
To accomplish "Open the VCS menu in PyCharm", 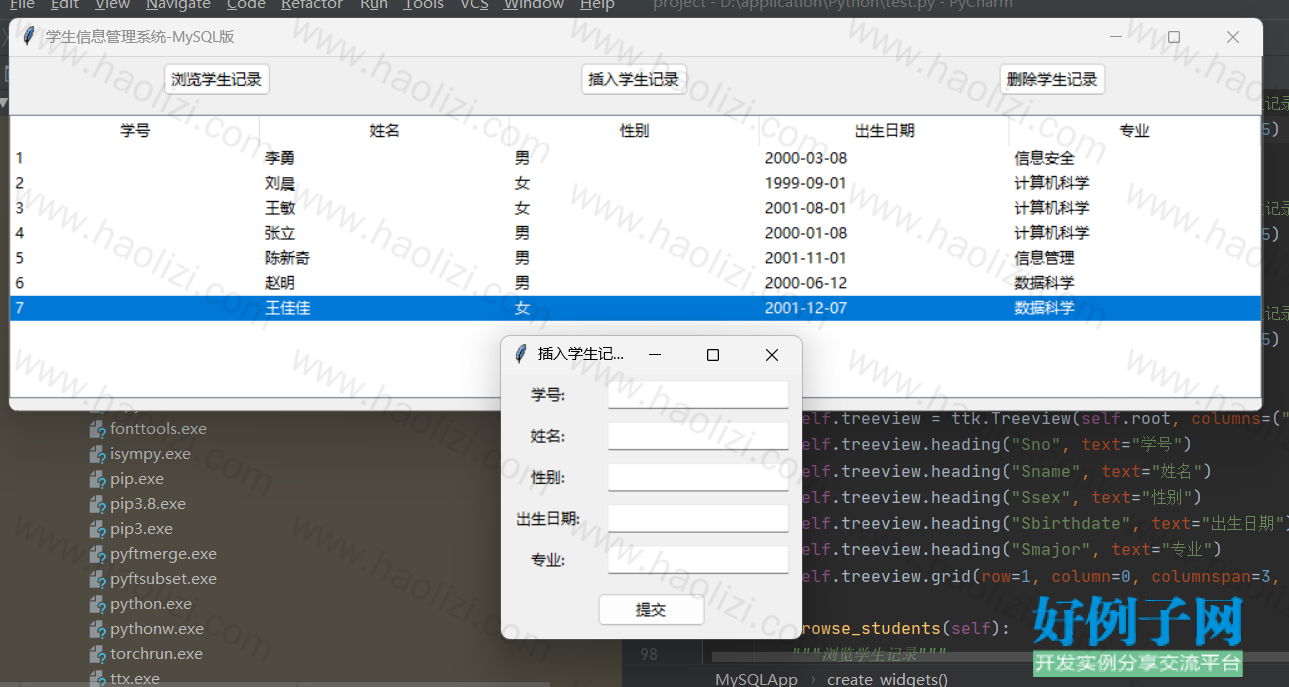I will pyautogui.click(x=474, y=5).
